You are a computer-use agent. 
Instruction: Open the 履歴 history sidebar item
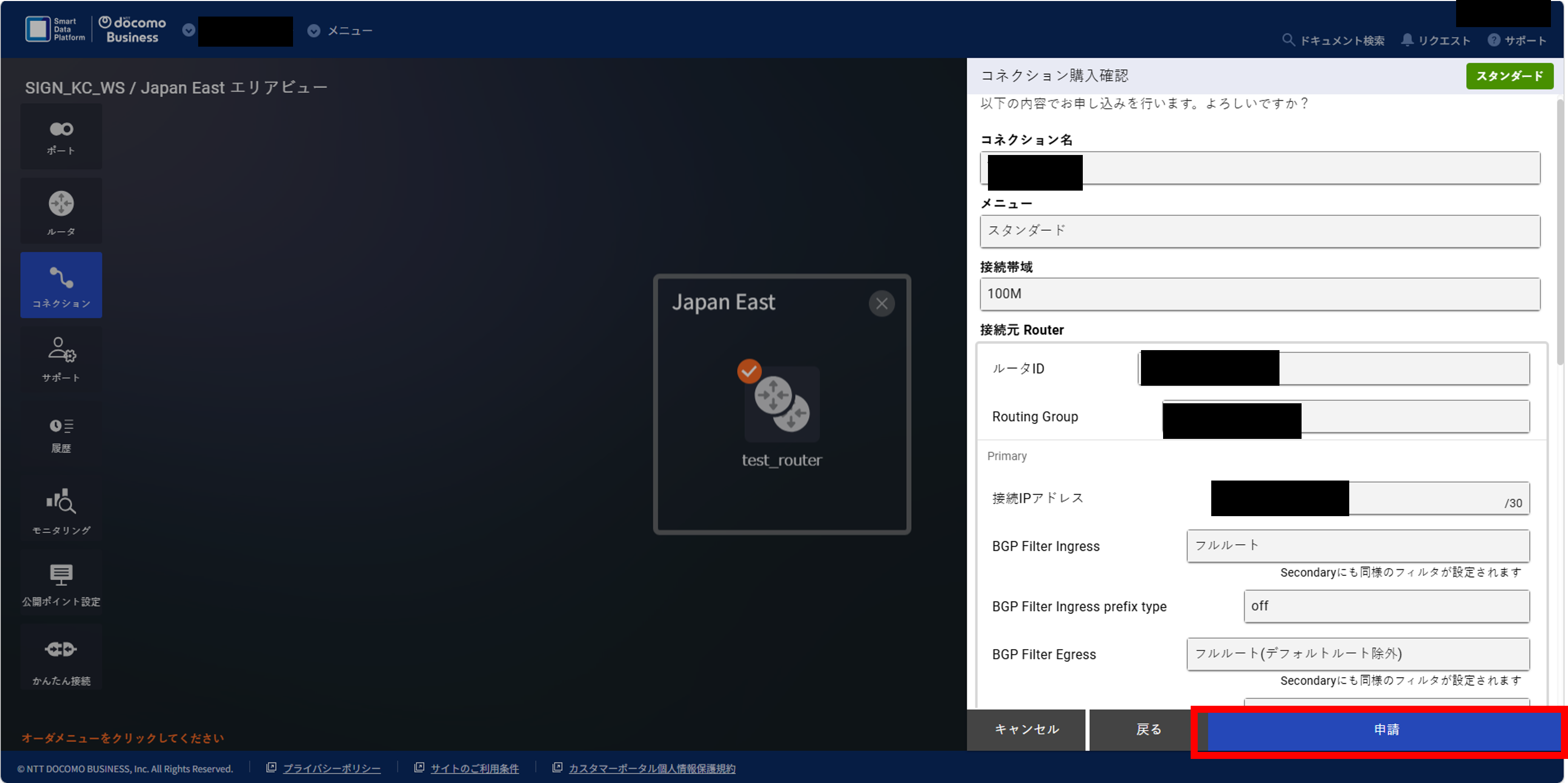61,434
